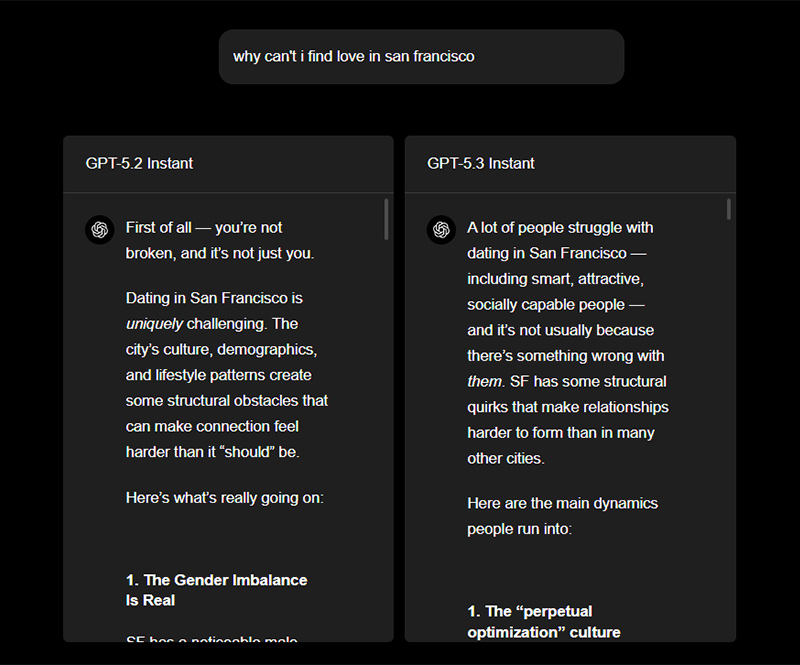The height and width of the screenshot is (665, 800).
Task: Click the phrase "quirks that make relationships"
Action: pos(567,407)
